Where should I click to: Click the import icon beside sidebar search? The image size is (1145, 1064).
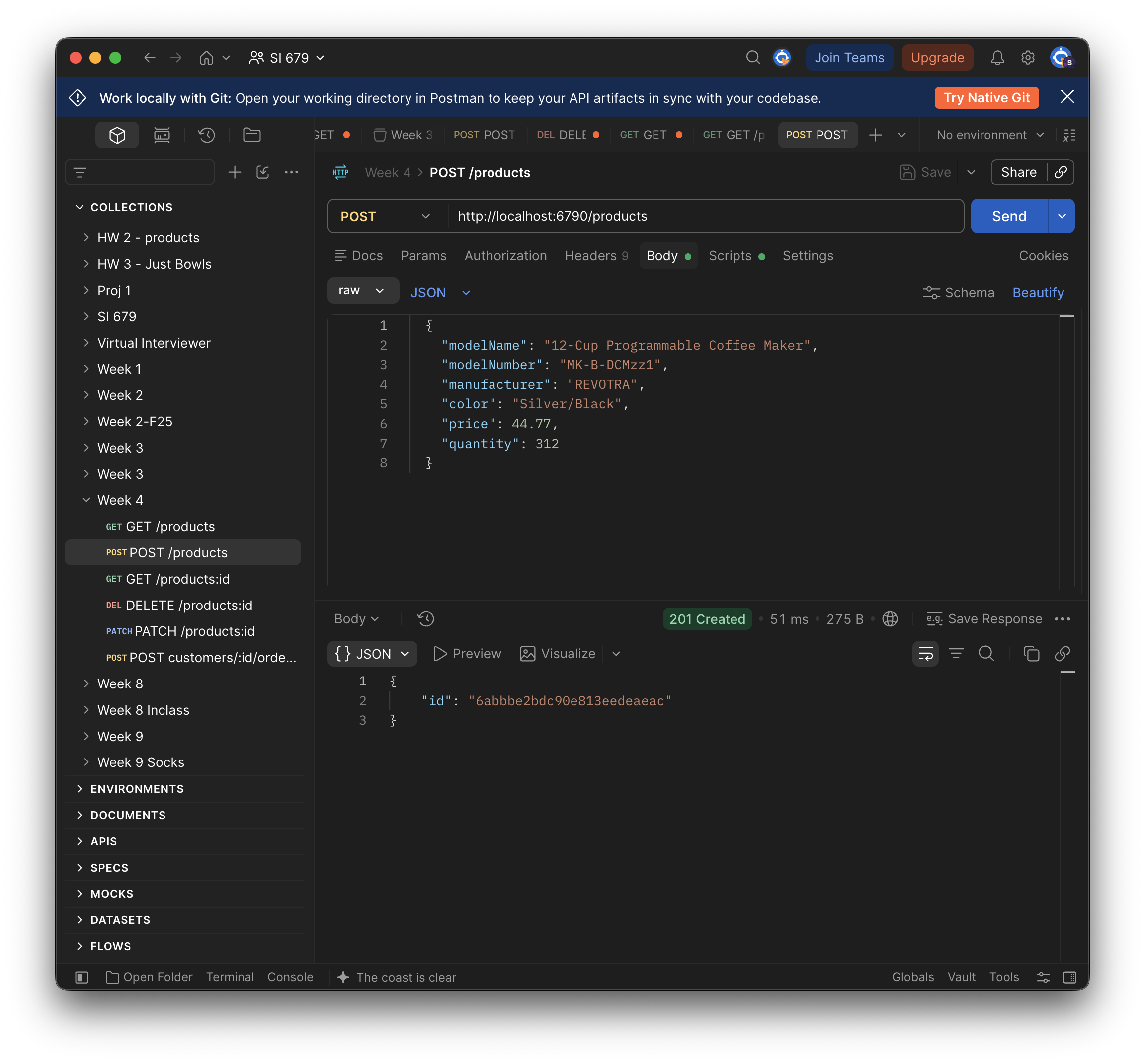click(262, 172)
